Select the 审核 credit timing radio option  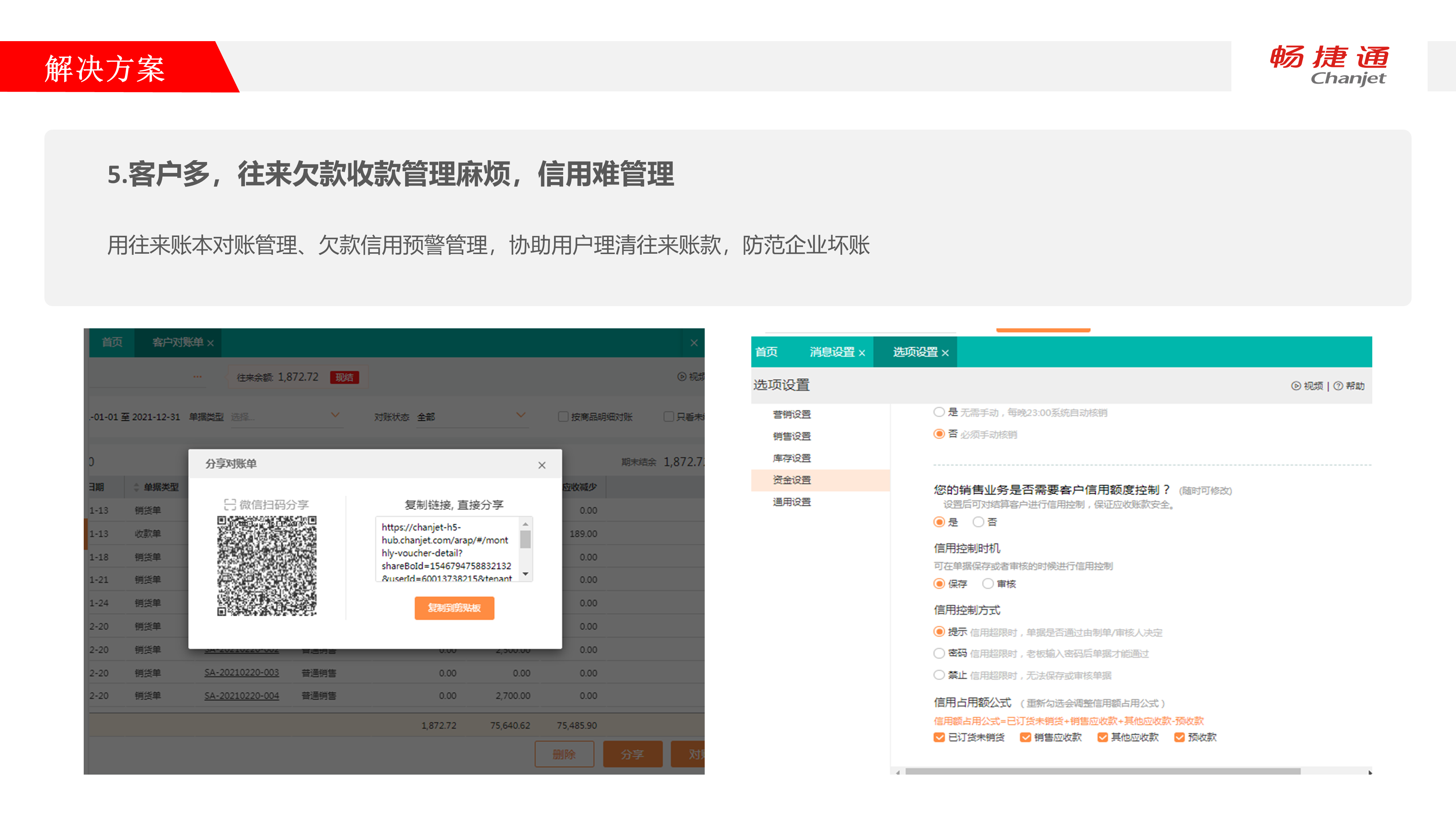[x=988, y=584]
